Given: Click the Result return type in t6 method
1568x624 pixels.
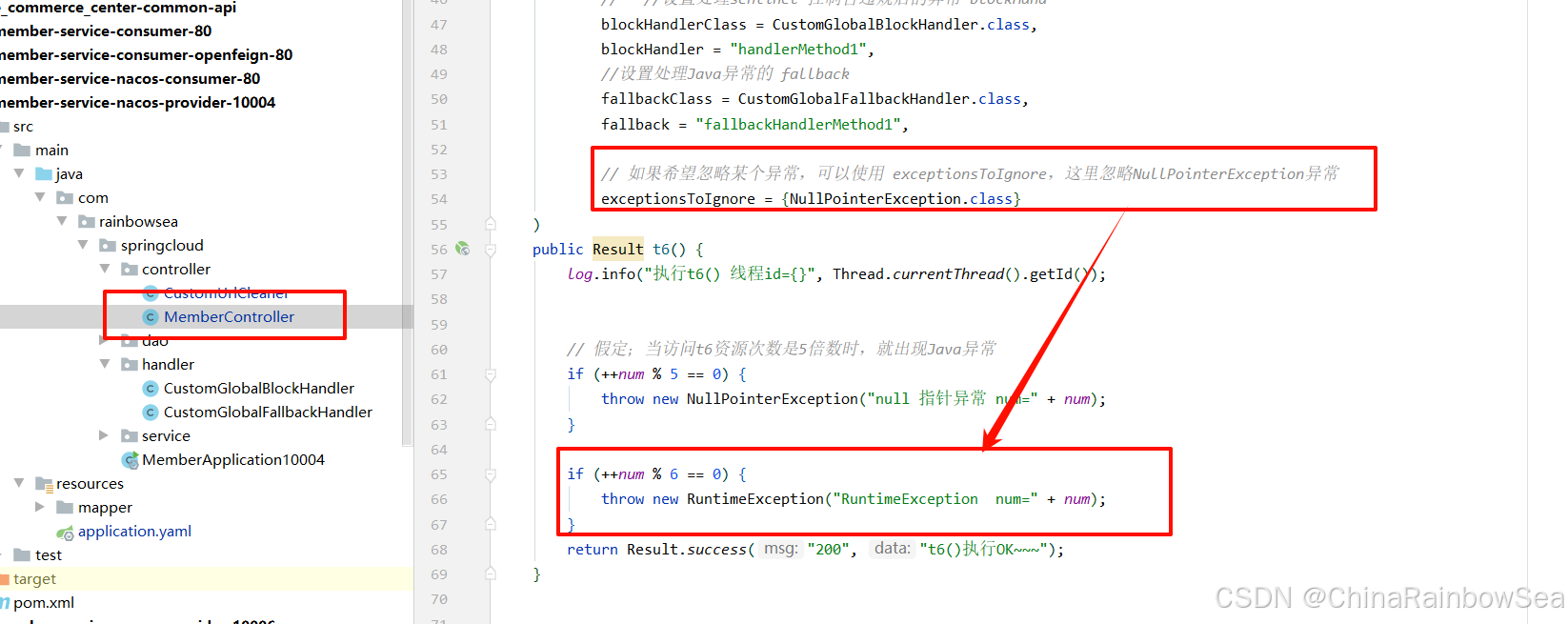Looking at the screenshot, I should [618, 249].
